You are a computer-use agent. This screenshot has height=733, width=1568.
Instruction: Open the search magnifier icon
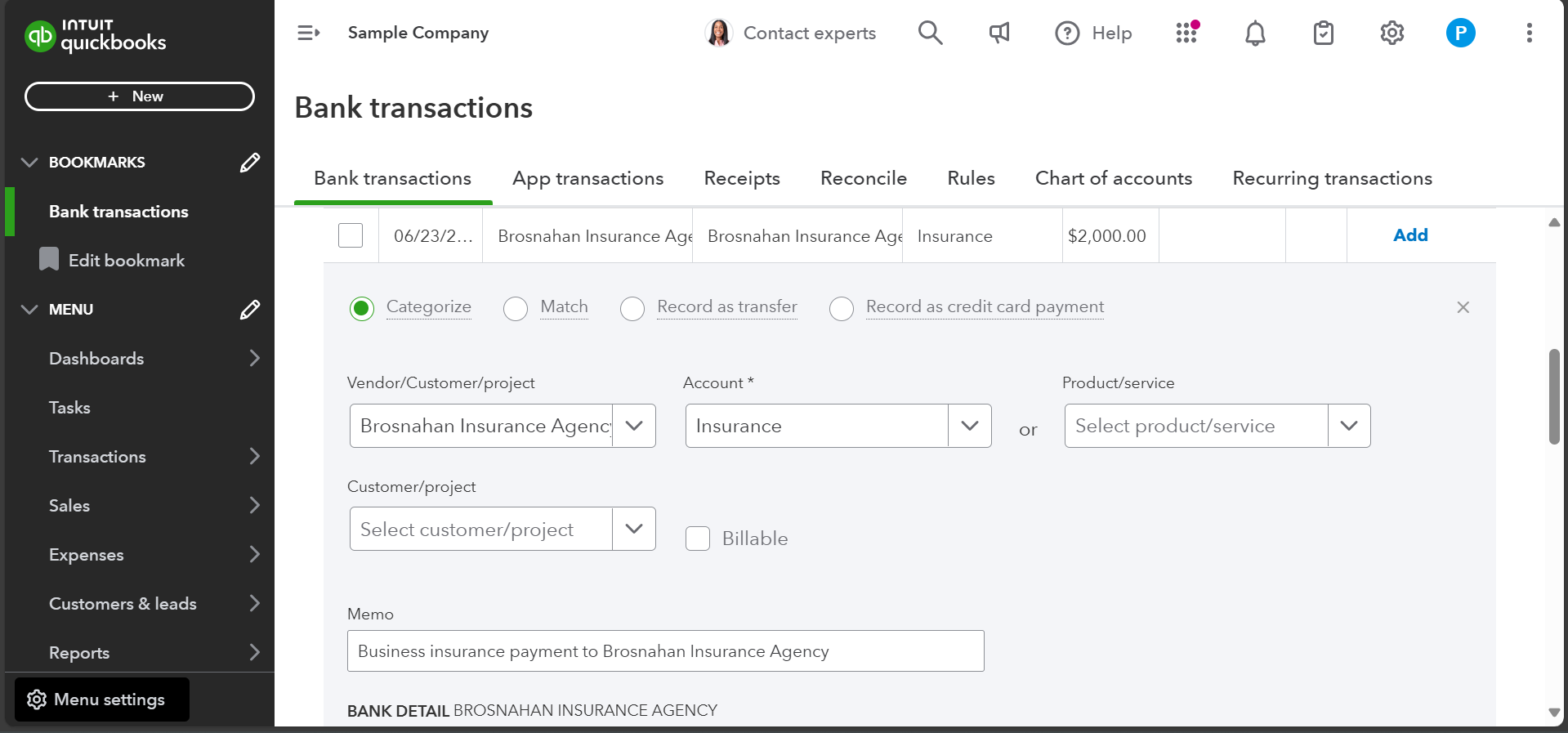(x=930, y=33)
